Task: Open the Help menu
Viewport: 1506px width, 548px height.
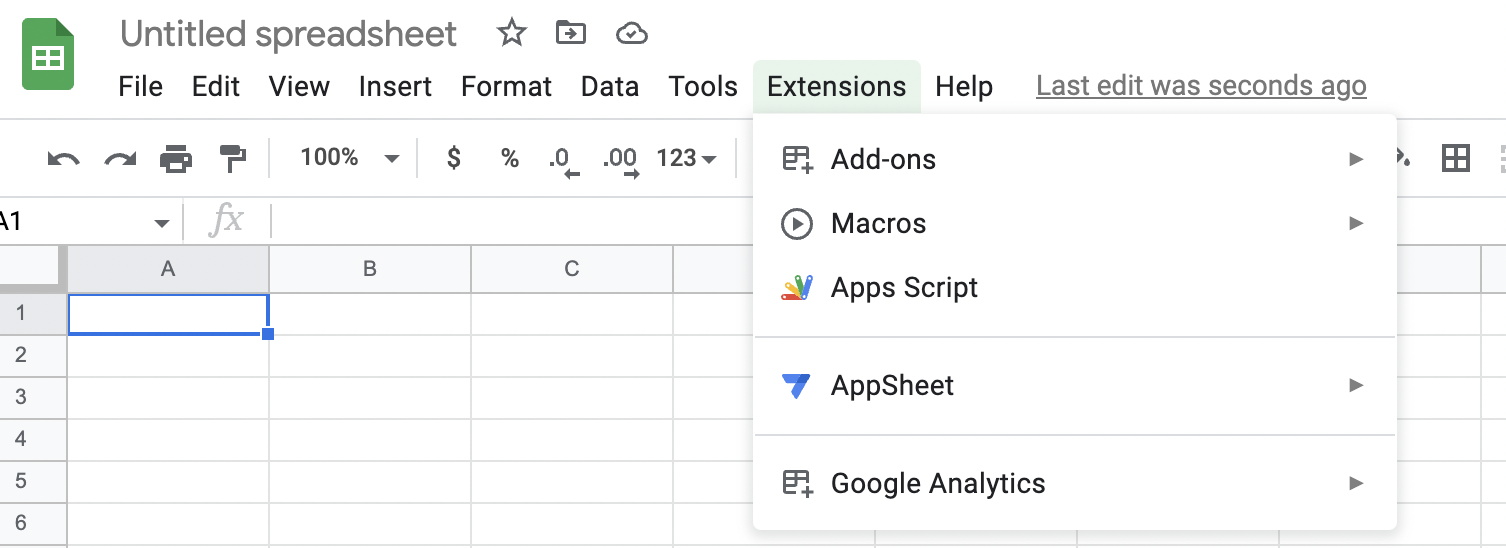Action: click(964, 87)
